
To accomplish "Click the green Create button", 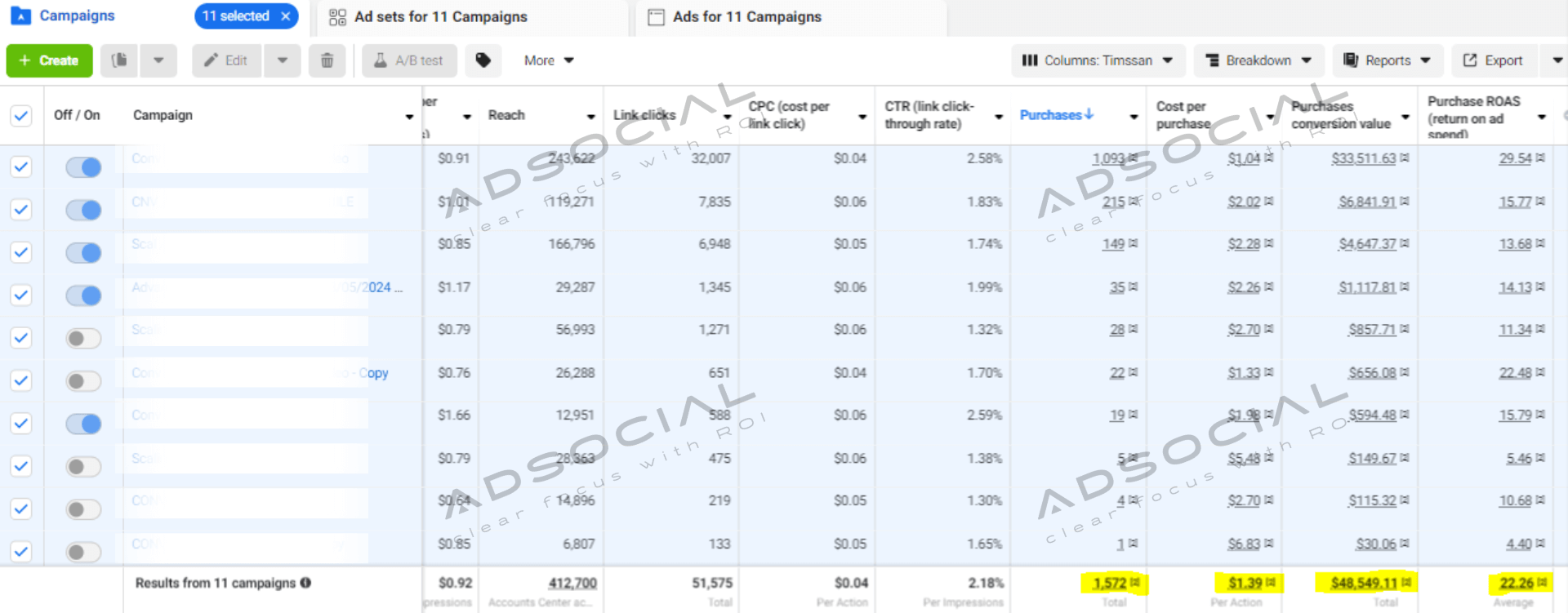I will coord(49,60).
